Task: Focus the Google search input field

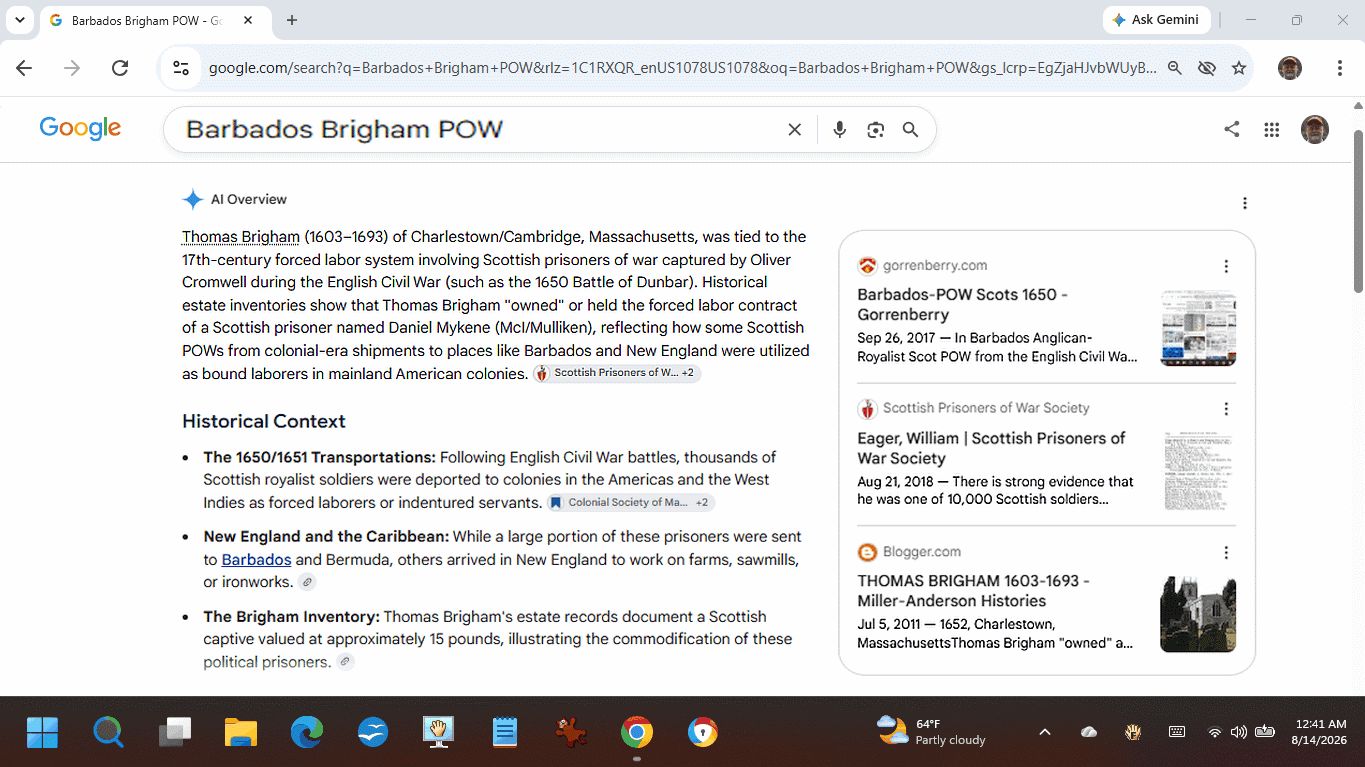Action: click(478, 130)
